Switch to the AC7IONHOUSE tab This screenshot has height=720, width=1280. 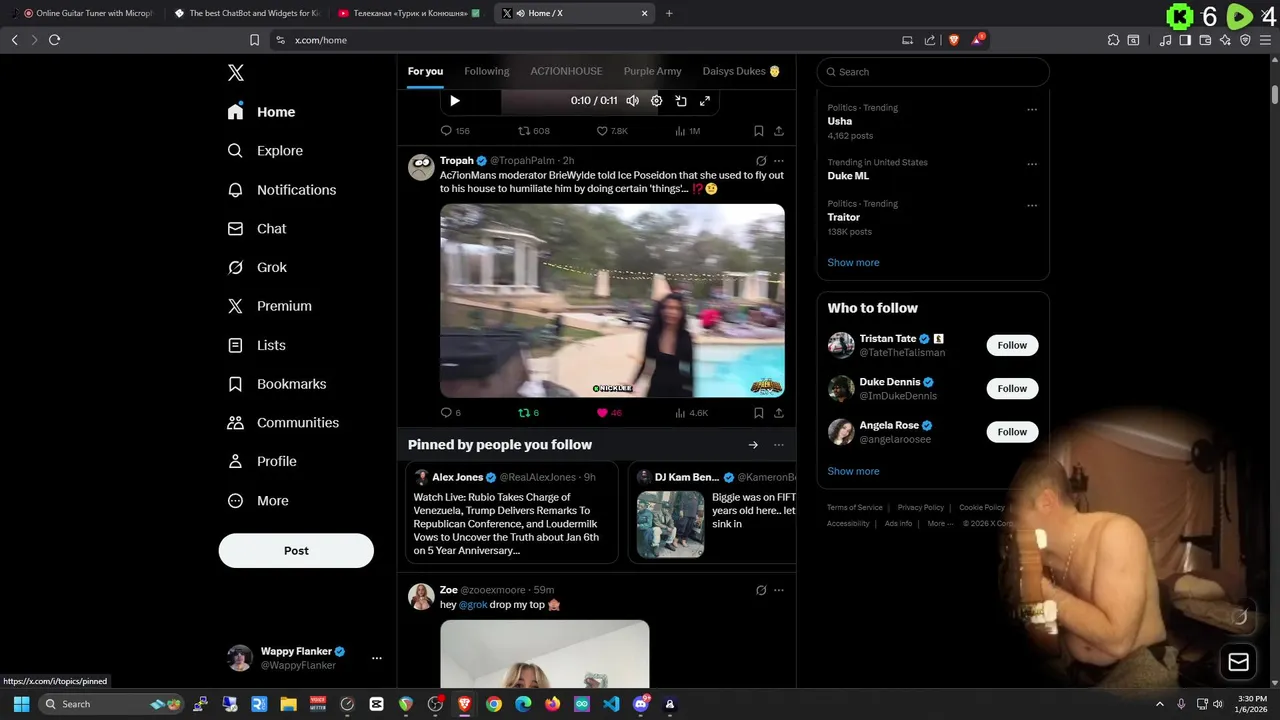pos(566,71)
